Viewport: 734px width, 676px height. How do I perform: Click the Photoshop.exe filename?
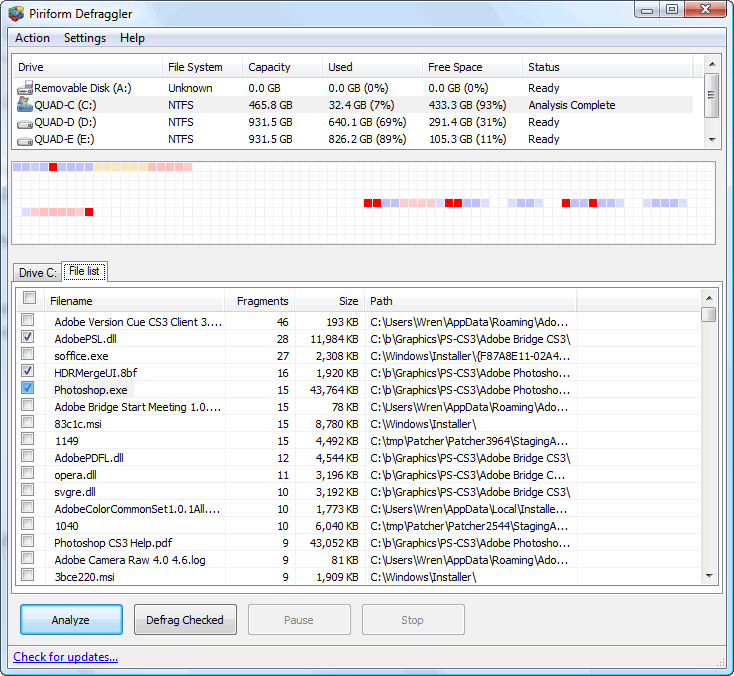(x=91, y=390)
